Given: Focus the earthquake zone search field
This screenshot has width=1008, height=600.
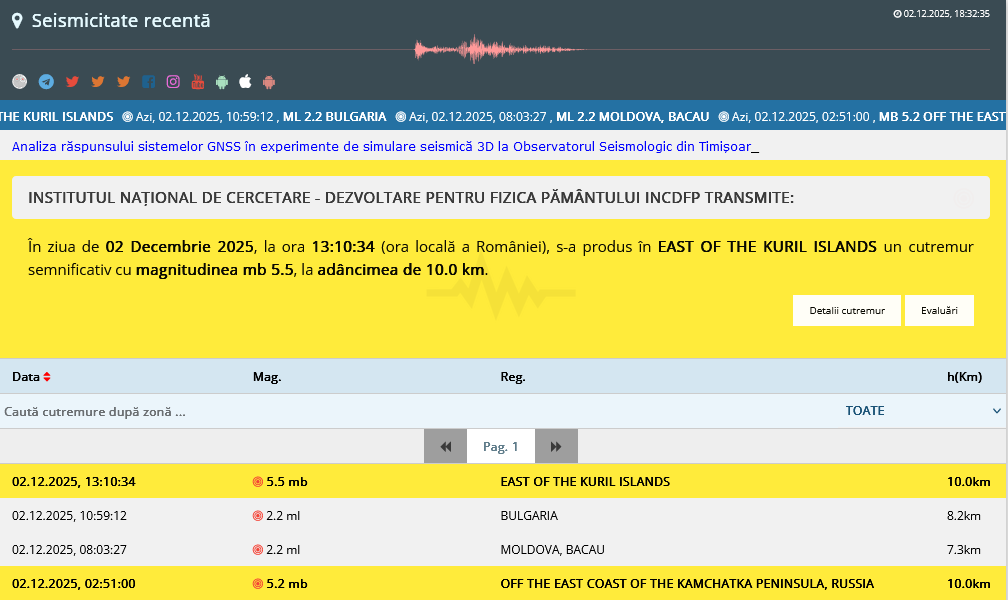Looking at the screenshot, I should tap(300, 411).
